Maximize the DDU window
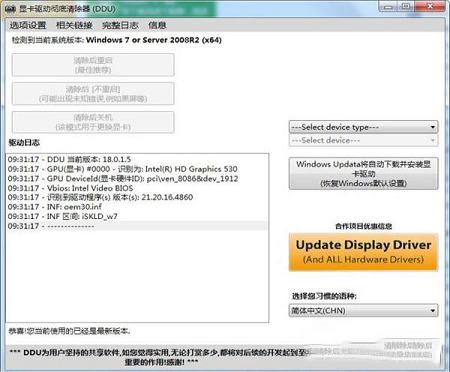 click(405, 6)
